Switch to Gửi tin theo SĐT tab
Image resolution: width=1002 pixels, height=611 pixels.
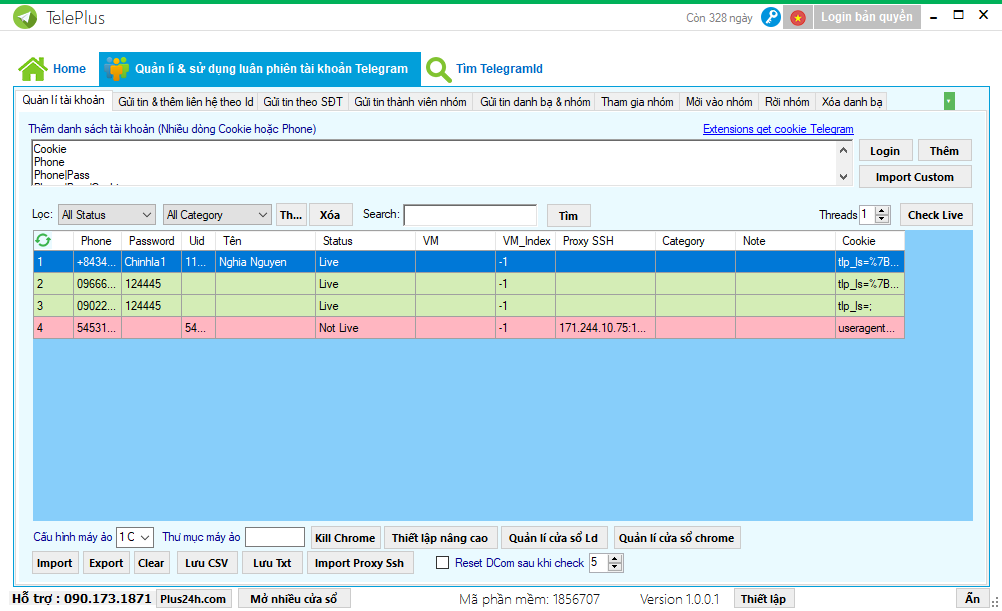pyautogui.click(x=303, y=102)
